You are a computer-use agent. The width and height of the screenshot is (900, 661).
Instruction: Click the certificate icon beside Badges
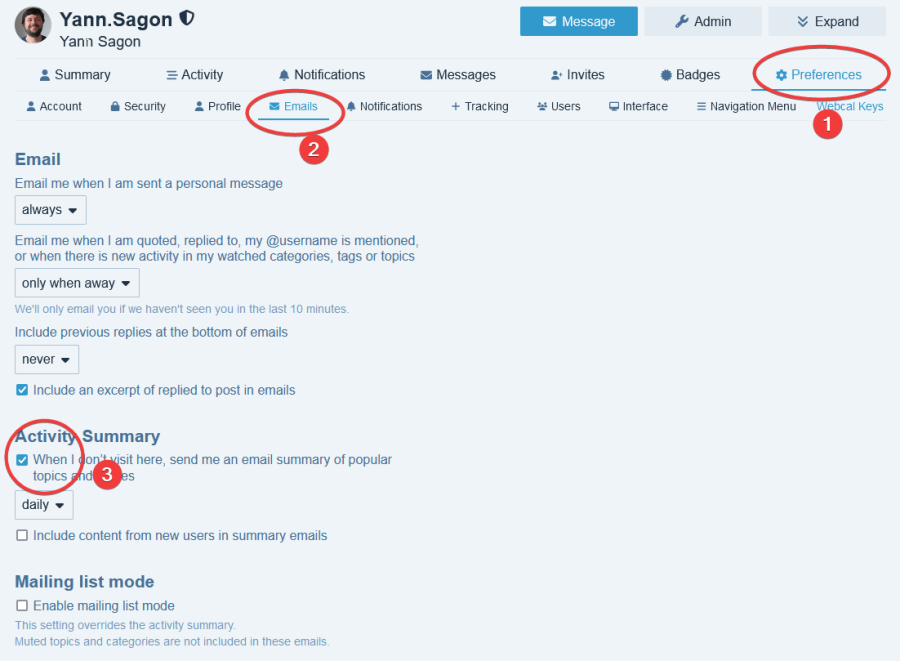point(666,75)
